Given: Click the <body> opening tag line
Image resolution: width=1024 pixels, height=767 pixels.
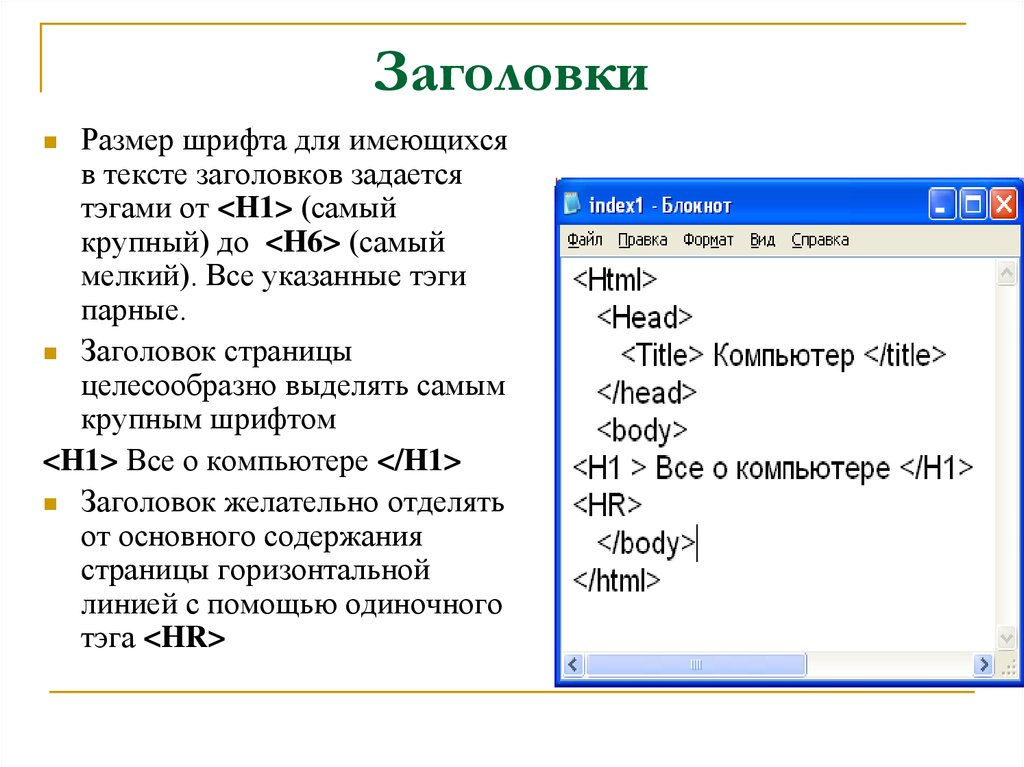Looking at the screenshot, I should 642,431.
